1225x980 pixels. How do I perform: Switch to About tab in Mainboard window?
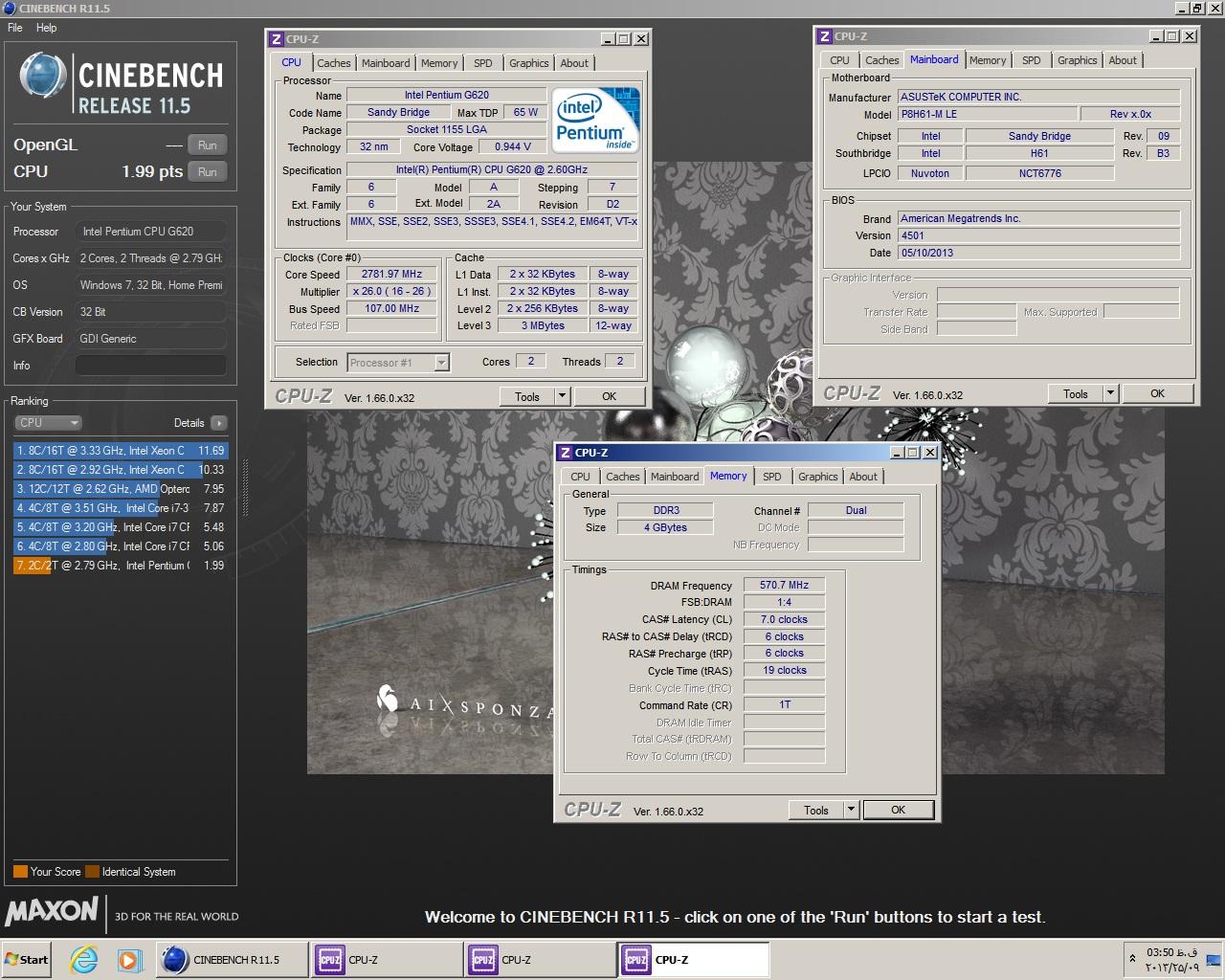tap(1123, 60)
